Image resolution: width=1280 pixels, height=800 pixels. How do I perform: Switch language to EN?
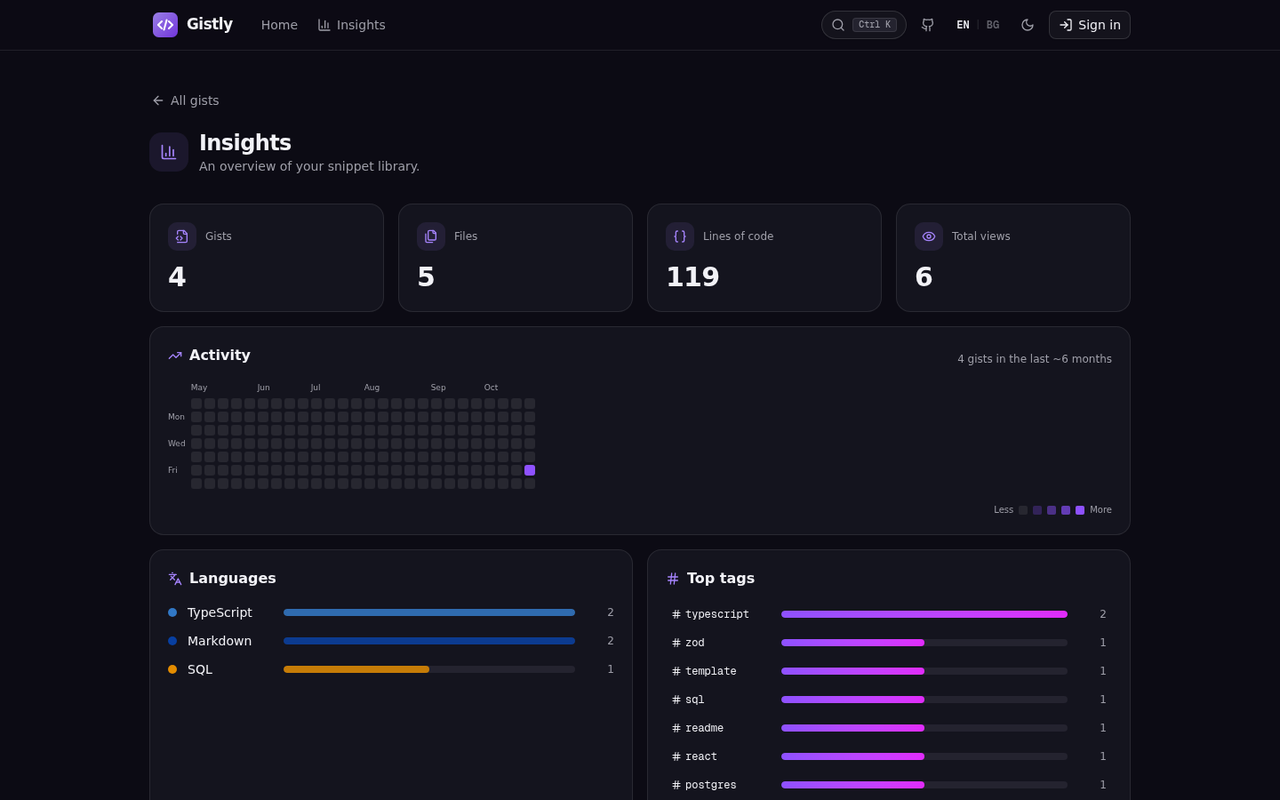pyautogui.click(x=963, y=25)
